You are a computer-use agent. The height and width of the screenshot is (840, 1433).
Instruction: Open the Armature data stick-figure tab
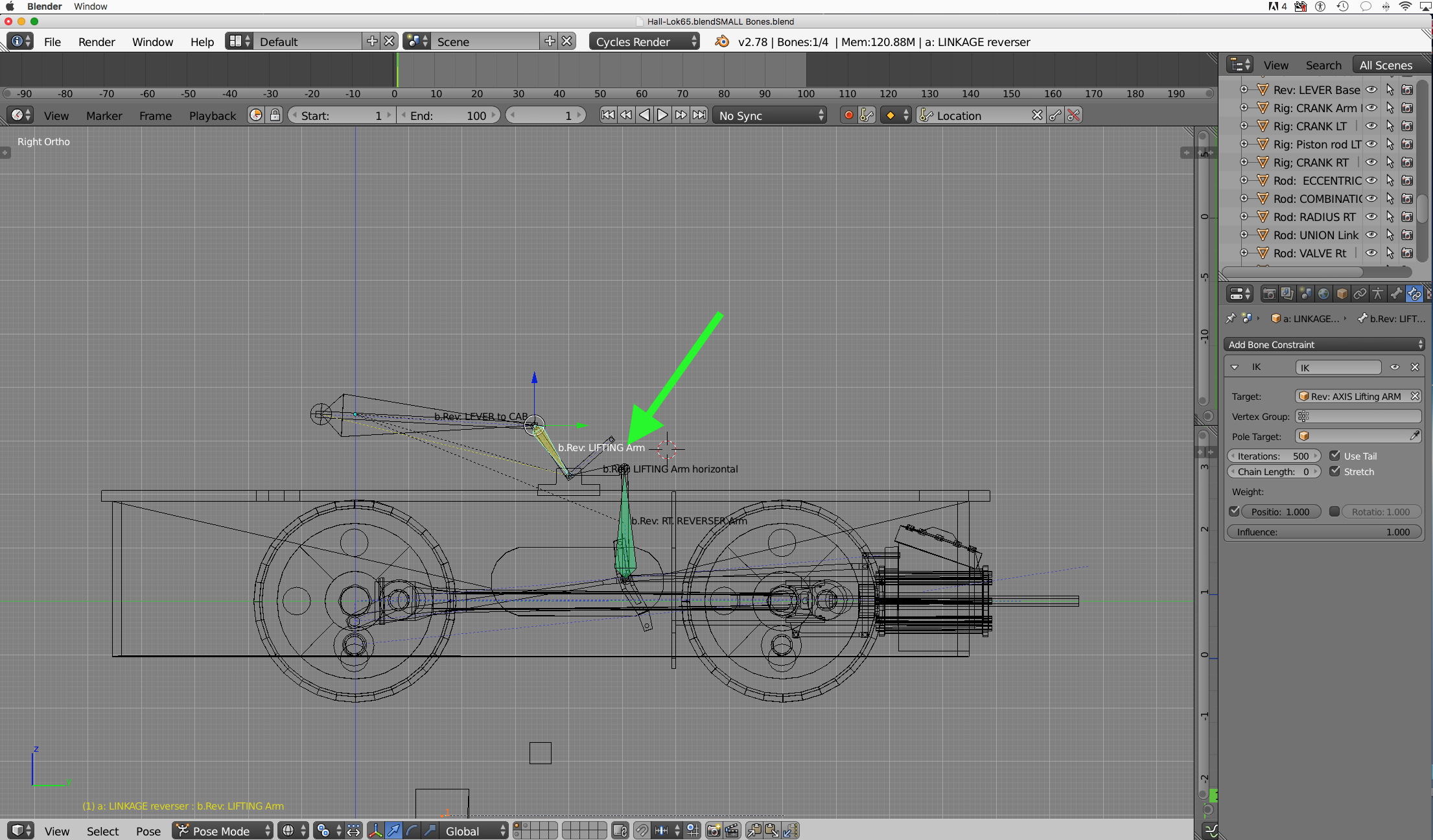point(1378,294)
